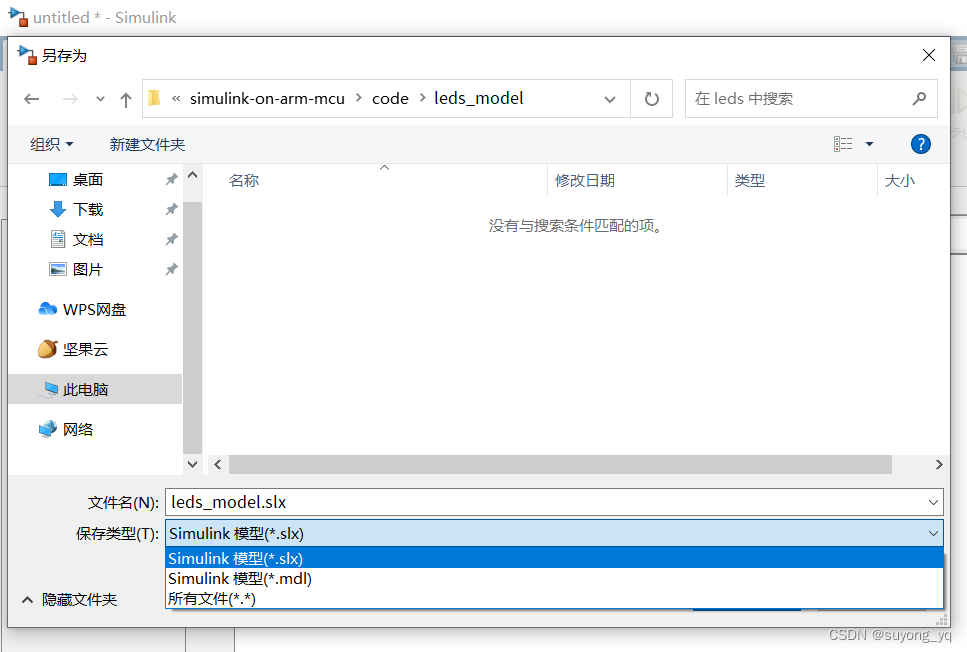Collapse the 保存类型 combo box
967x652 pixels.
[933, 534]
